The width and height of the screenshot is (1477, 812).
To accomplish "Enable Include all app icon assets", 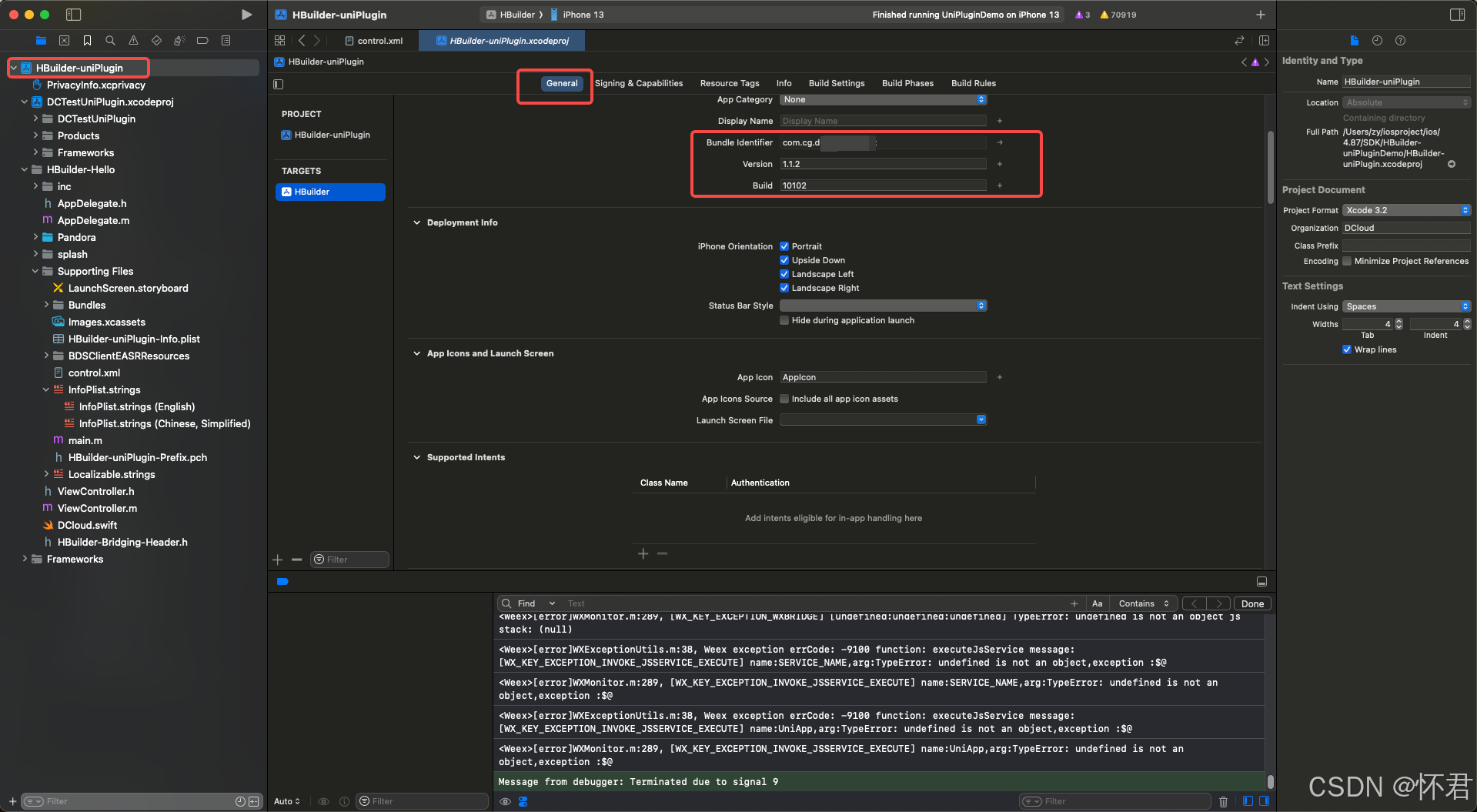I will click(784, 399).
